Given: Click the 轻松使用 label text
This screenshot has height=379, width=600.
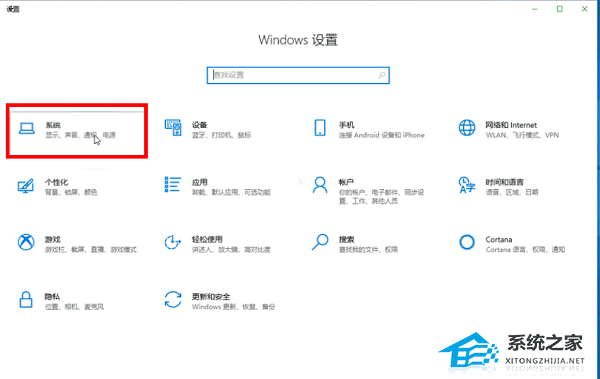Looking at the screenshot, I should click(207, 240).
